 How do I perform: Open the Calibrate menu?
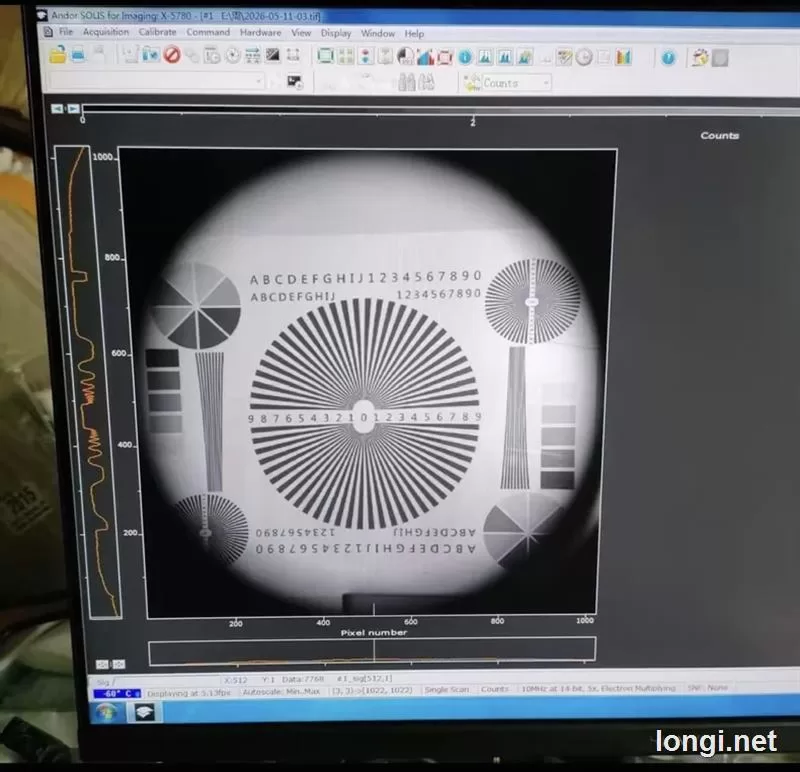point(158,32)
